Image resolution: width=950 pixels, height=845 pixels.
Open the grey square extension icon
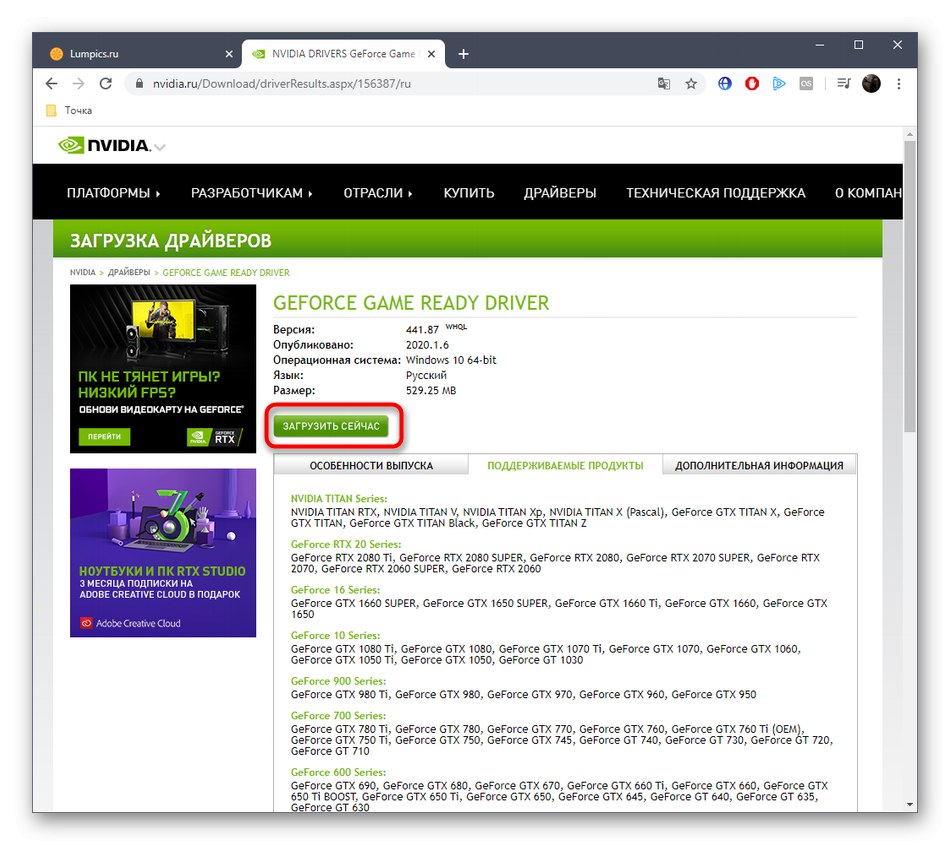pos(806,84)
